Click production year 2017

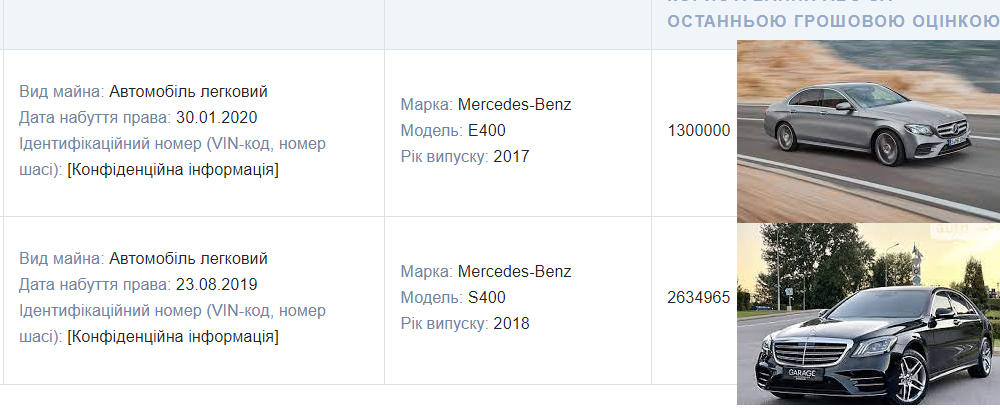(511, 157)
